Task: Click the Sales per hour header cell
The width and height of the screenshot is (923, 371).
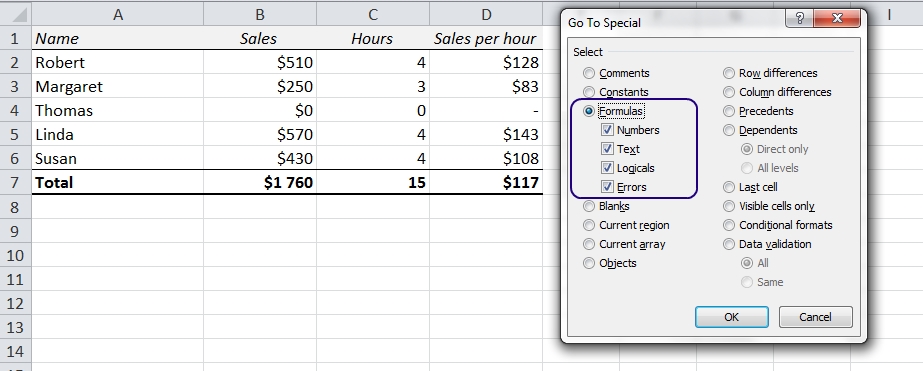Action: [486, 38]
